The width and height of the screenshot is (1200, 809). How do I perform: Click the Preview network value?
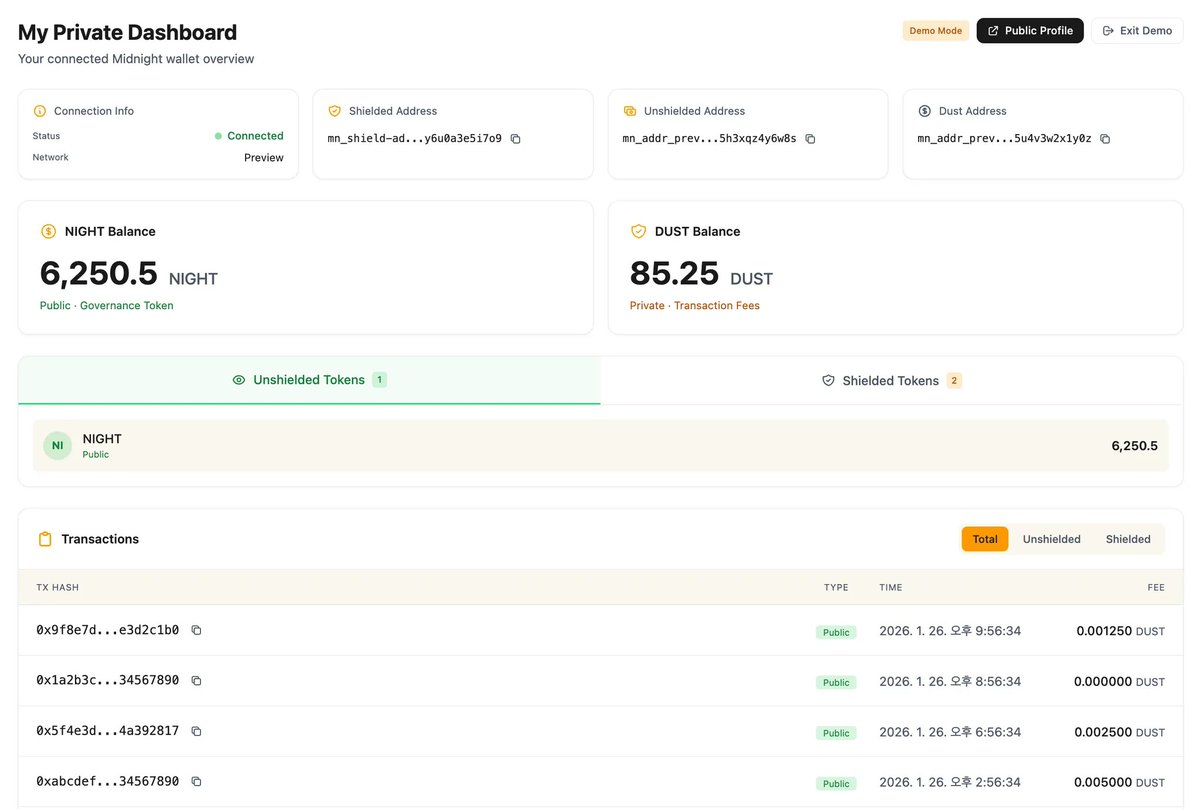click(264, 158)
